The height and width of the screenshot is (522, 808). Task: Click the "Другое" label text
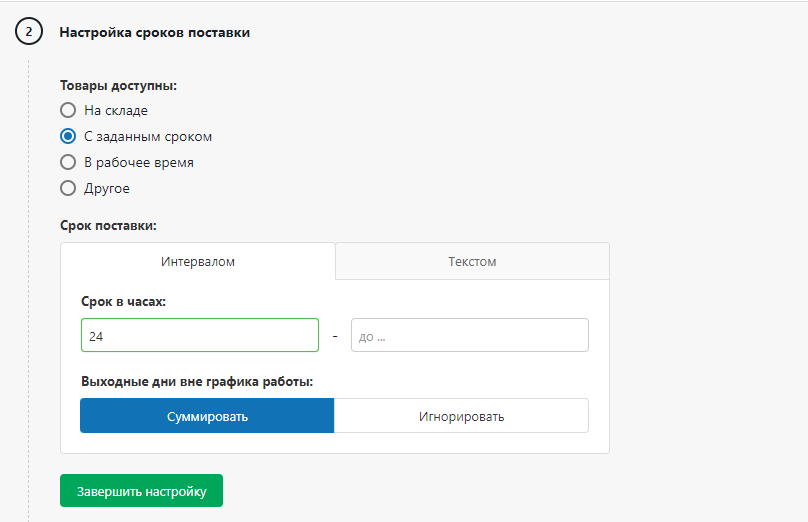pyautogui.click(x=107, y=188)
